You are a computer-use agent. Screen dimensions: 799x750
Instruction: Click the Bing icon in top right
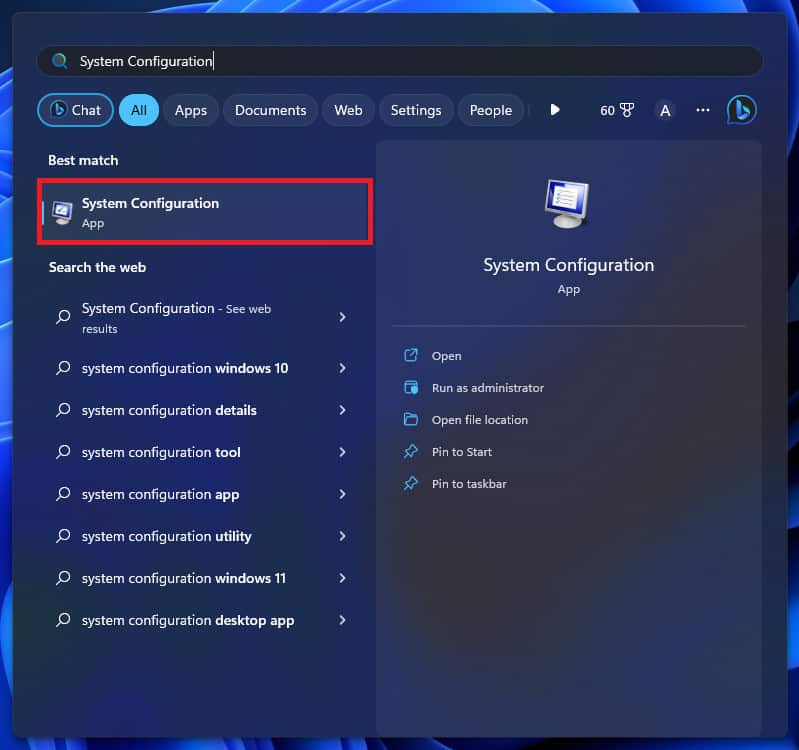[x=741, y=110]
